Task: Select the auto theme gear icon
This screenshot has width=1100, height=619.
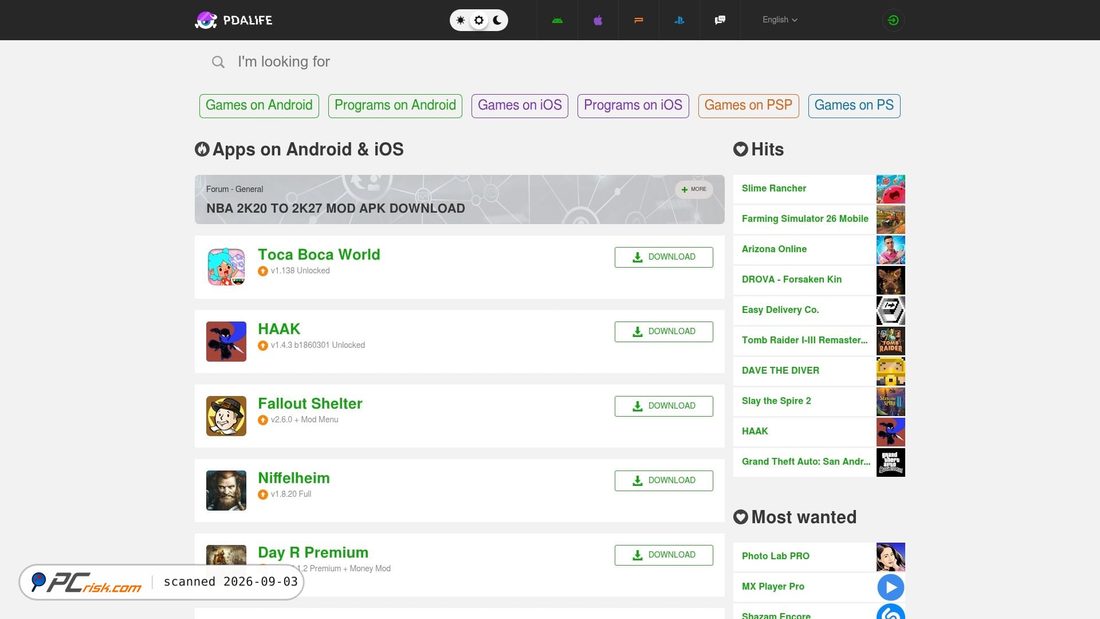Action: point(479,20)
